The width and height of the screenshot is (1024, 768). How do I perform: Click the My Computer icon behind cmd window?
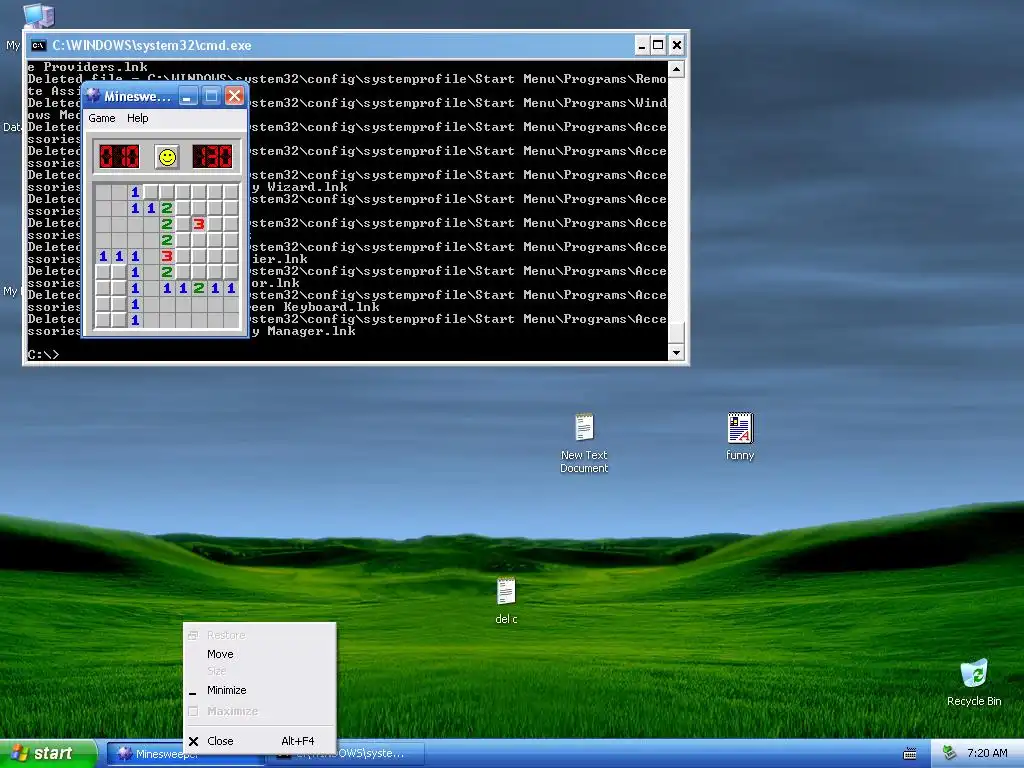(x=39, y=16)
